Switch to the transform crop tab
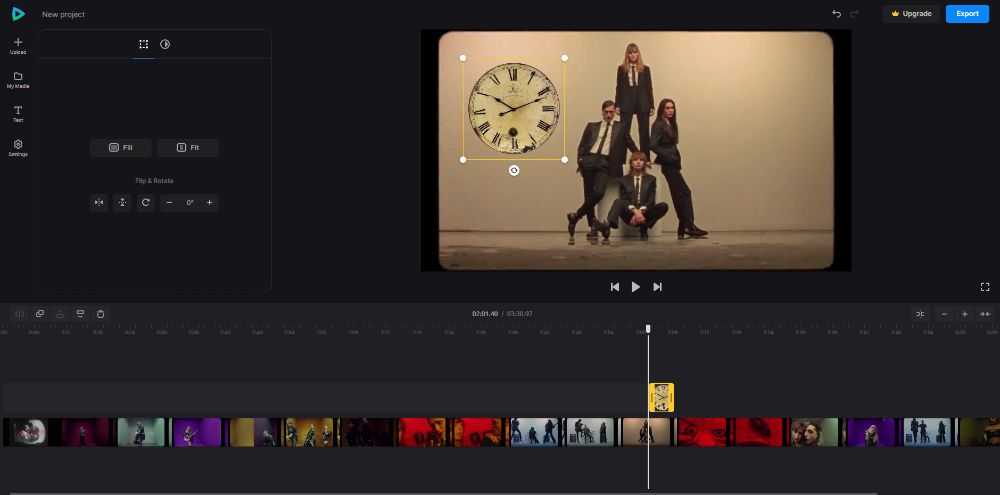Screen dimensions: 1000x495 tap(144, 44)
